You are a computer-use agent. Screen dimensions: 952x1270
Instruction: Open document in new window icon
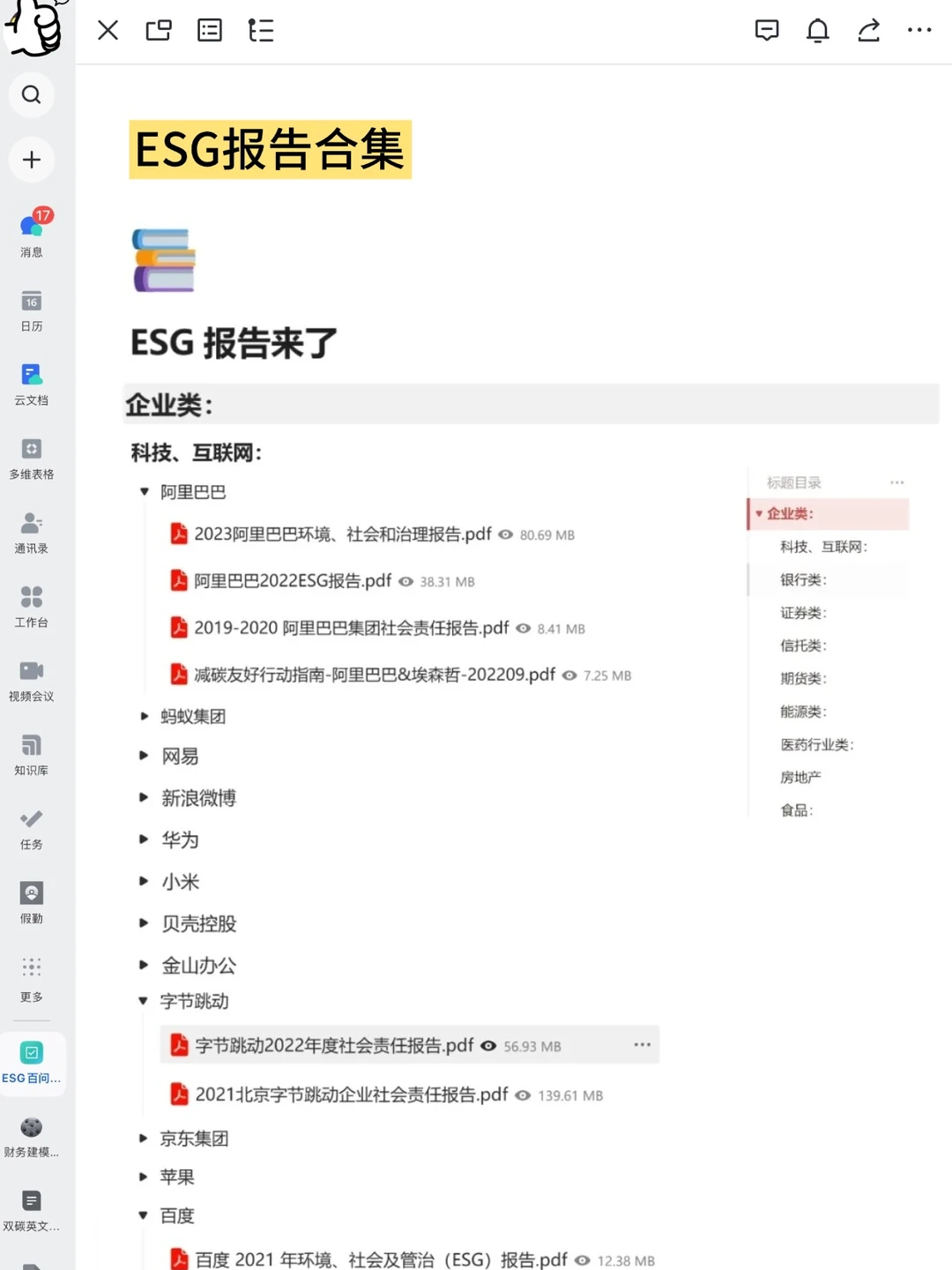159,31
